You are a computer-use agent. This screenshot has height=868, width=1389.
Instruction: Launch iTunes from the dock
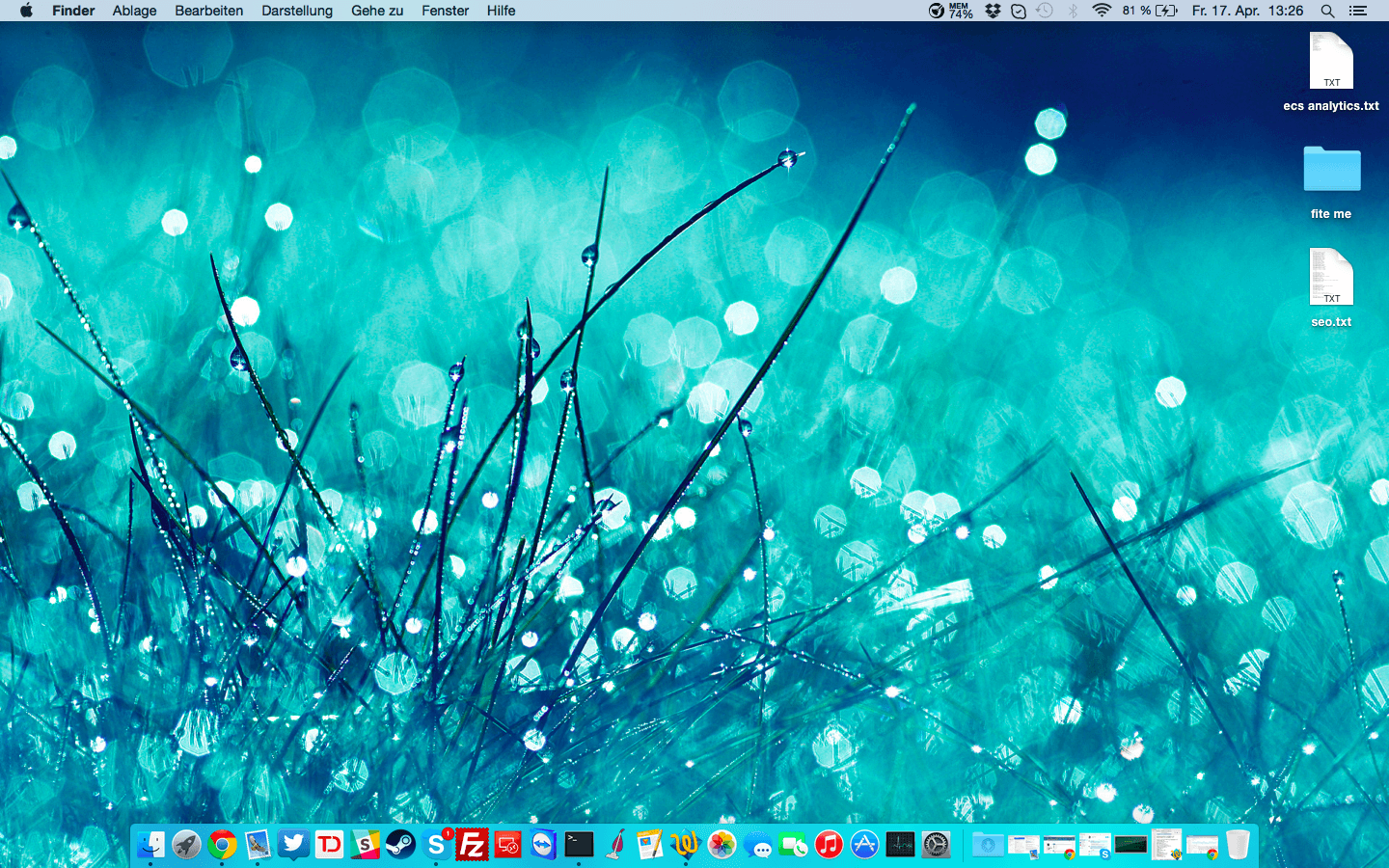click(x=829, y=846)
